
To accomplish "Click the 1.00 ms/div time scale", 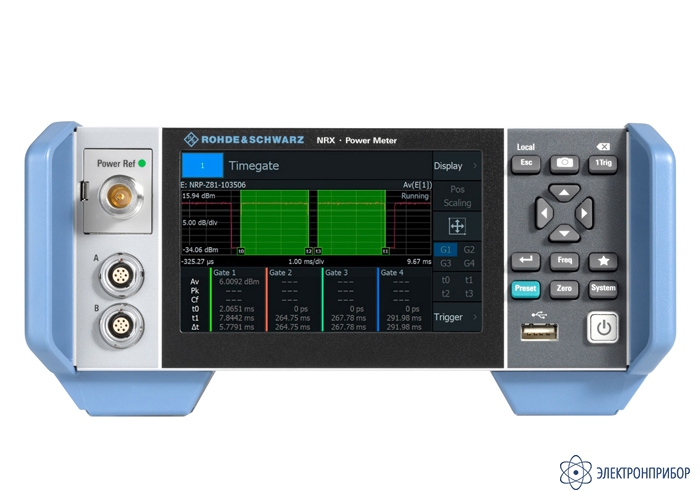I will point(306,262).
